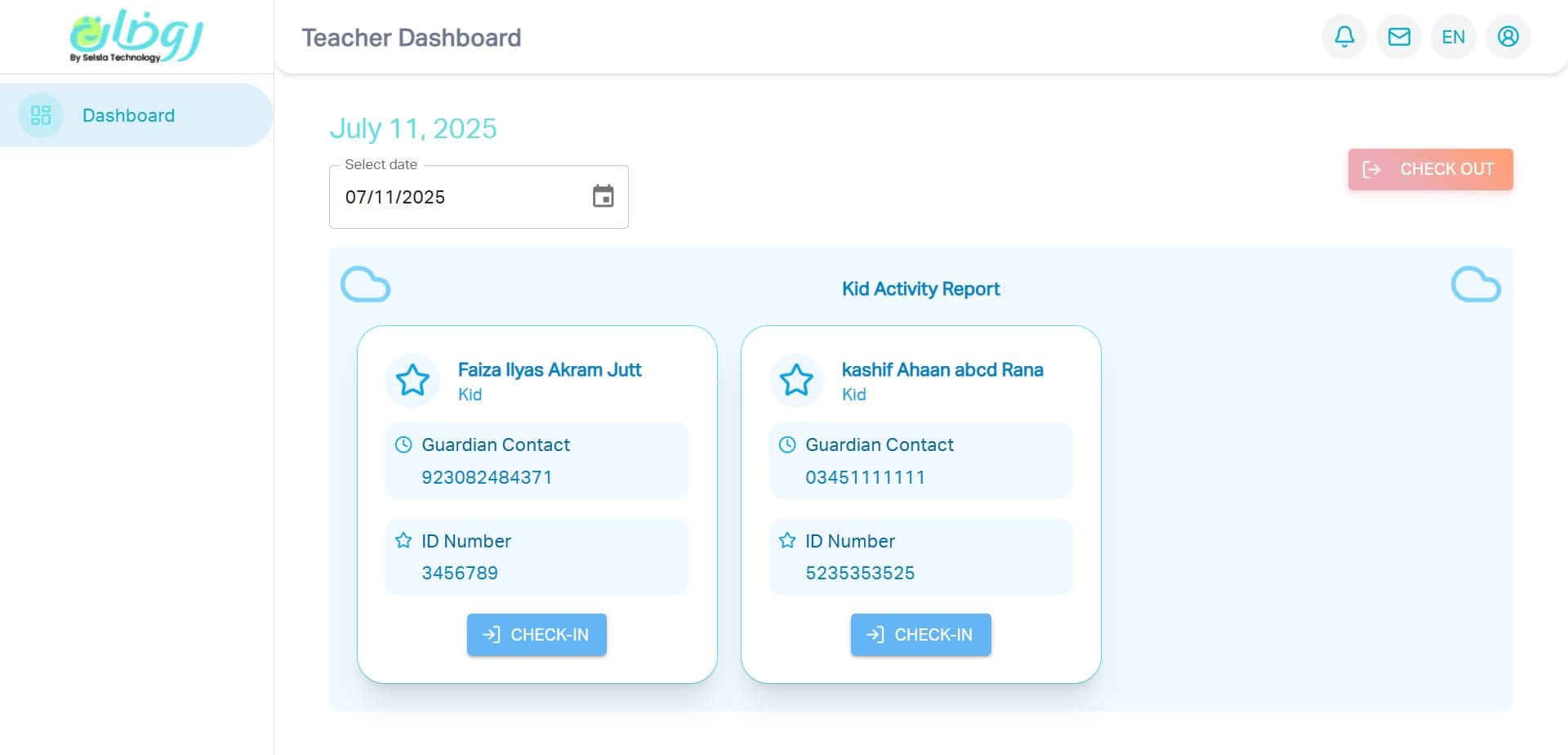This screenshot has height=755, width=1568.
Task: Click the cloud icon right of Kid Activity Report
Action: point(1476,284)
